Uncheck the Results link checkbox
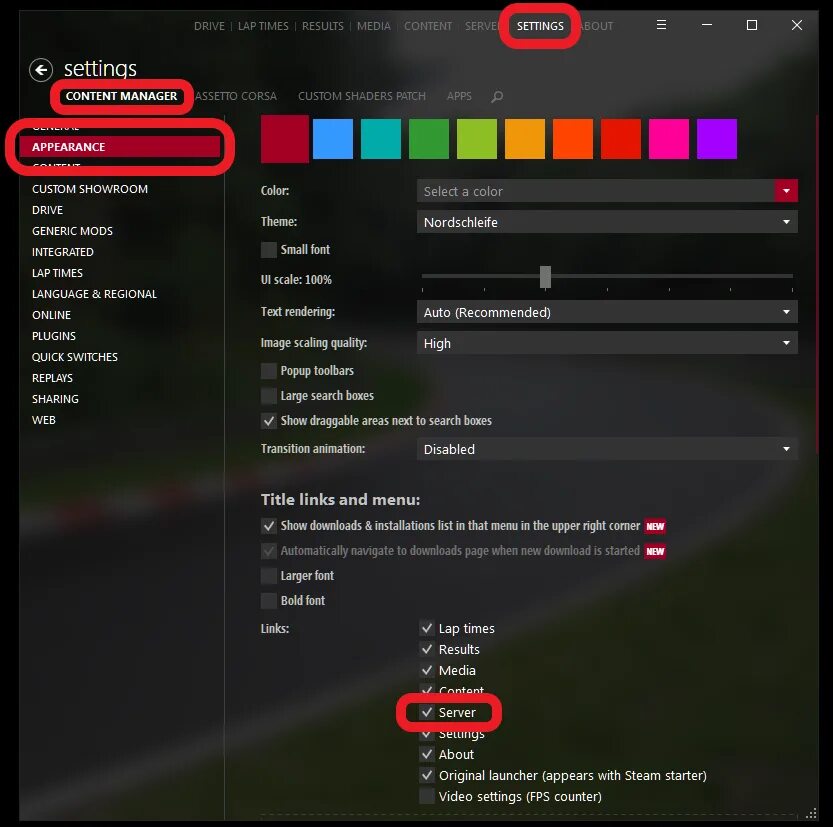 coord(427,649)
